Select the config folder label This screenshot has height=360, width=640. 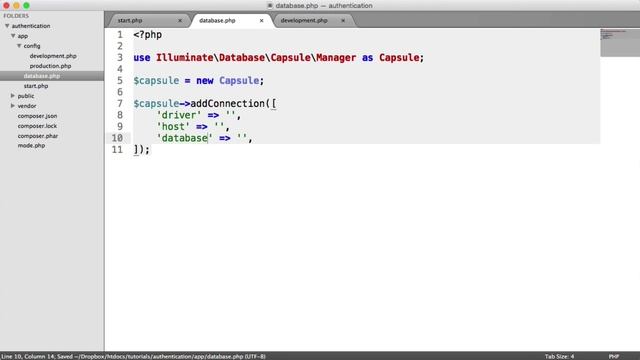pyautogui.click(x=32, y=46)
